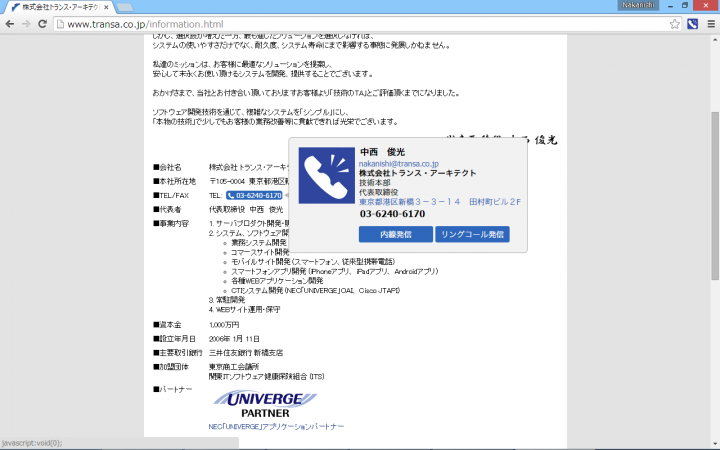Reload the page with the refresh icon

42,24
